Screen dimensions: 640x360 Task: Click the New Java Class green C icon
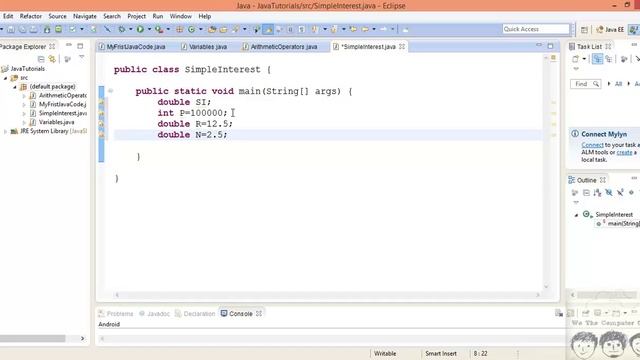191,29
